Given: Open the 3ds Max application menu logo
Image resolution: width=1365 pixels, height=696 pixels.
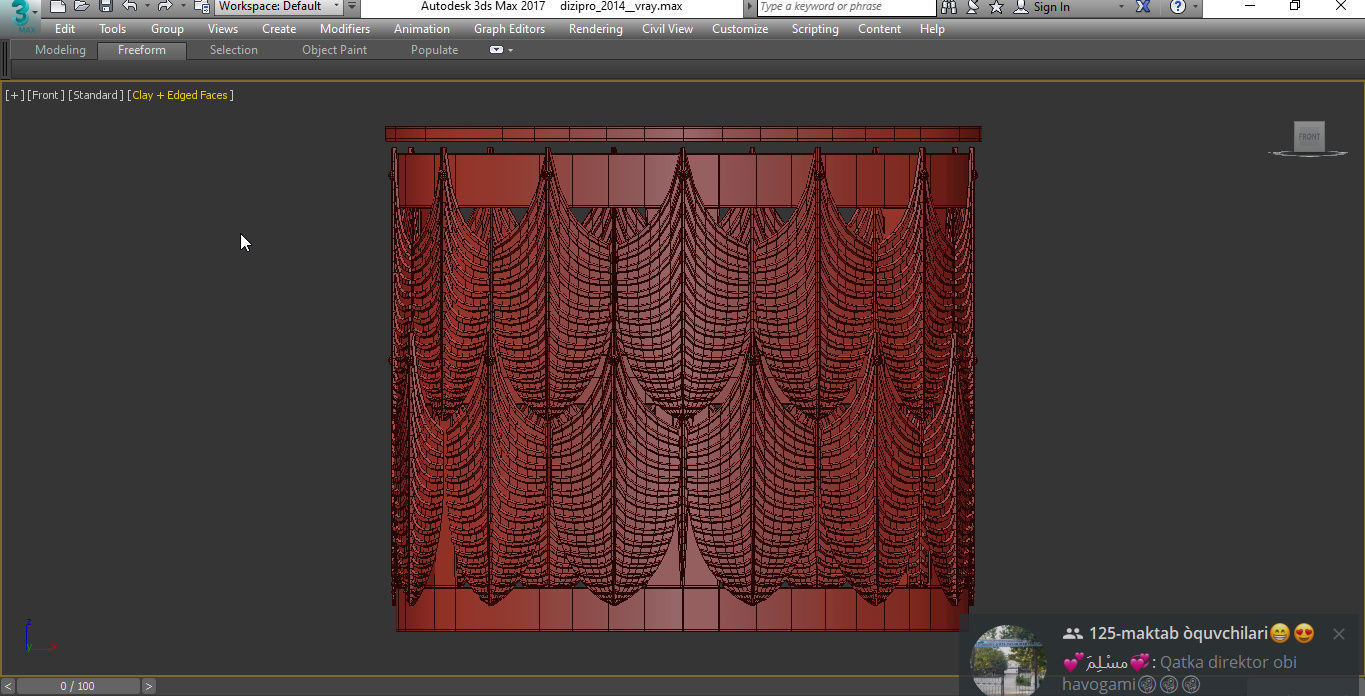Looking at the screenshot, I should point(20,17).
